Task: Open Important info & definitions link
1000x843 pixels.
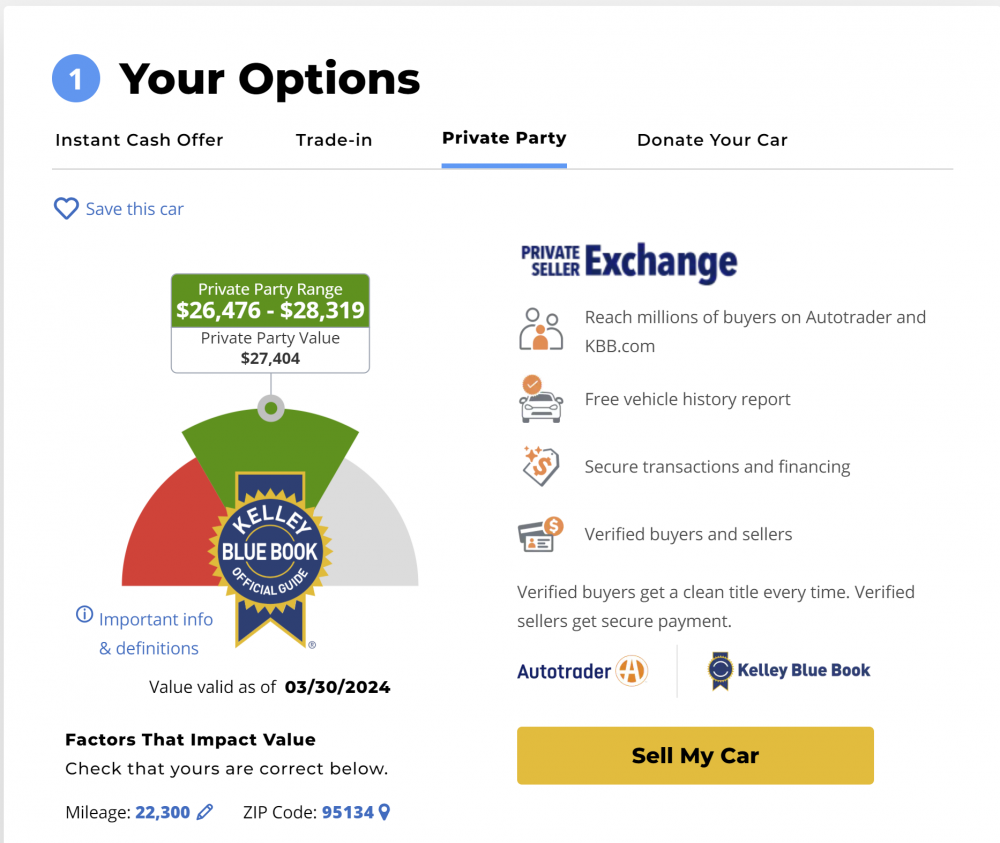Action: (156, 633)
